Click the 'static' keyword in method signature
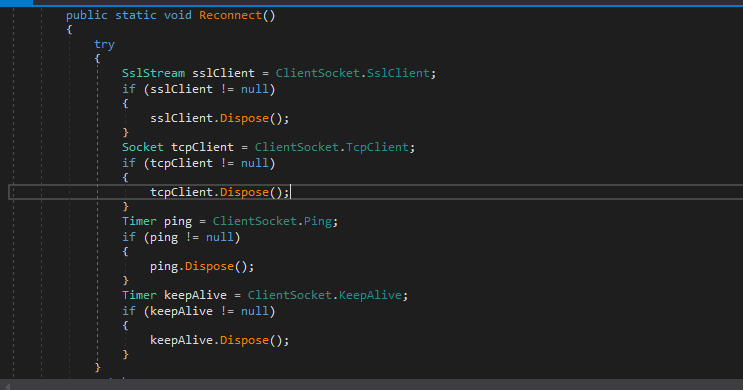The width and height of the screenshot is (743, 390). 136,15
